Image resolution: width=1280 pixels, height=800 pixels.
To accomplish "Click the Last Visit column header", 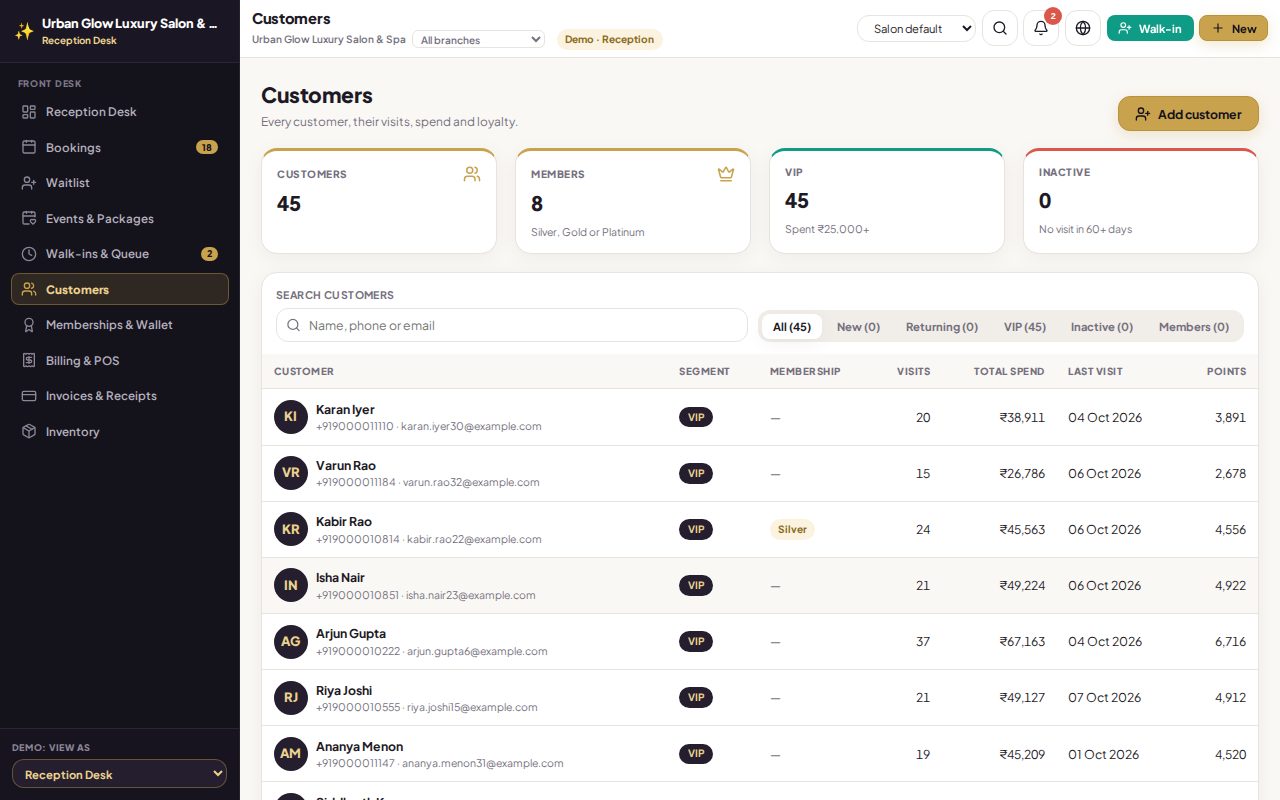I will click(x=1095, y=371).
